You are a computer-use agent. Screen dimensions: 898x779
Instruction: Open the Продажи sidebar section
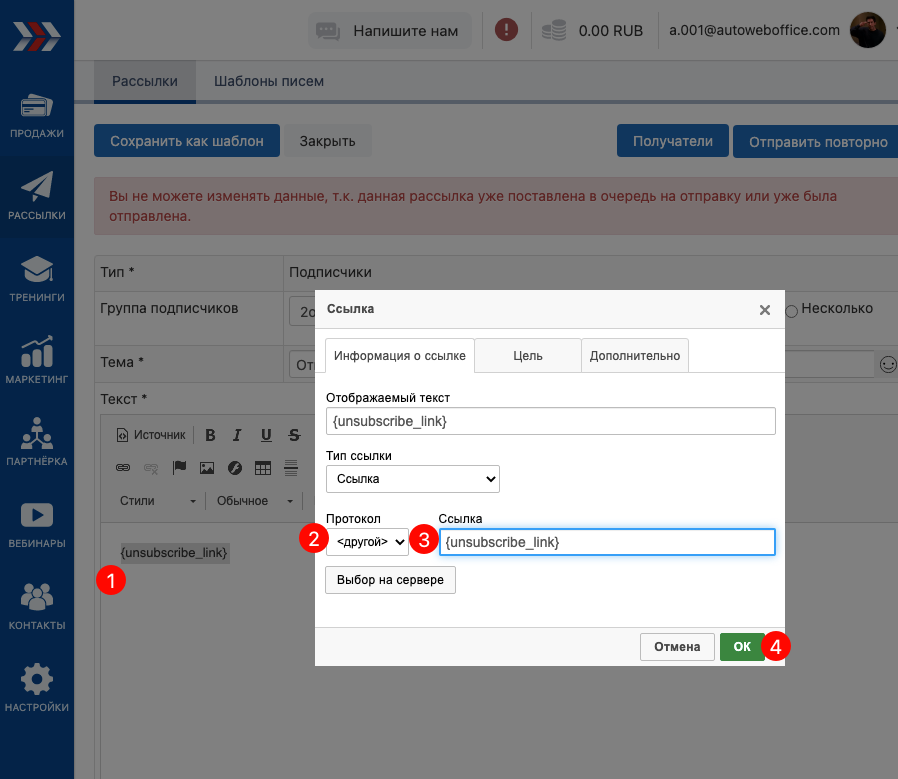click(37, 115)
